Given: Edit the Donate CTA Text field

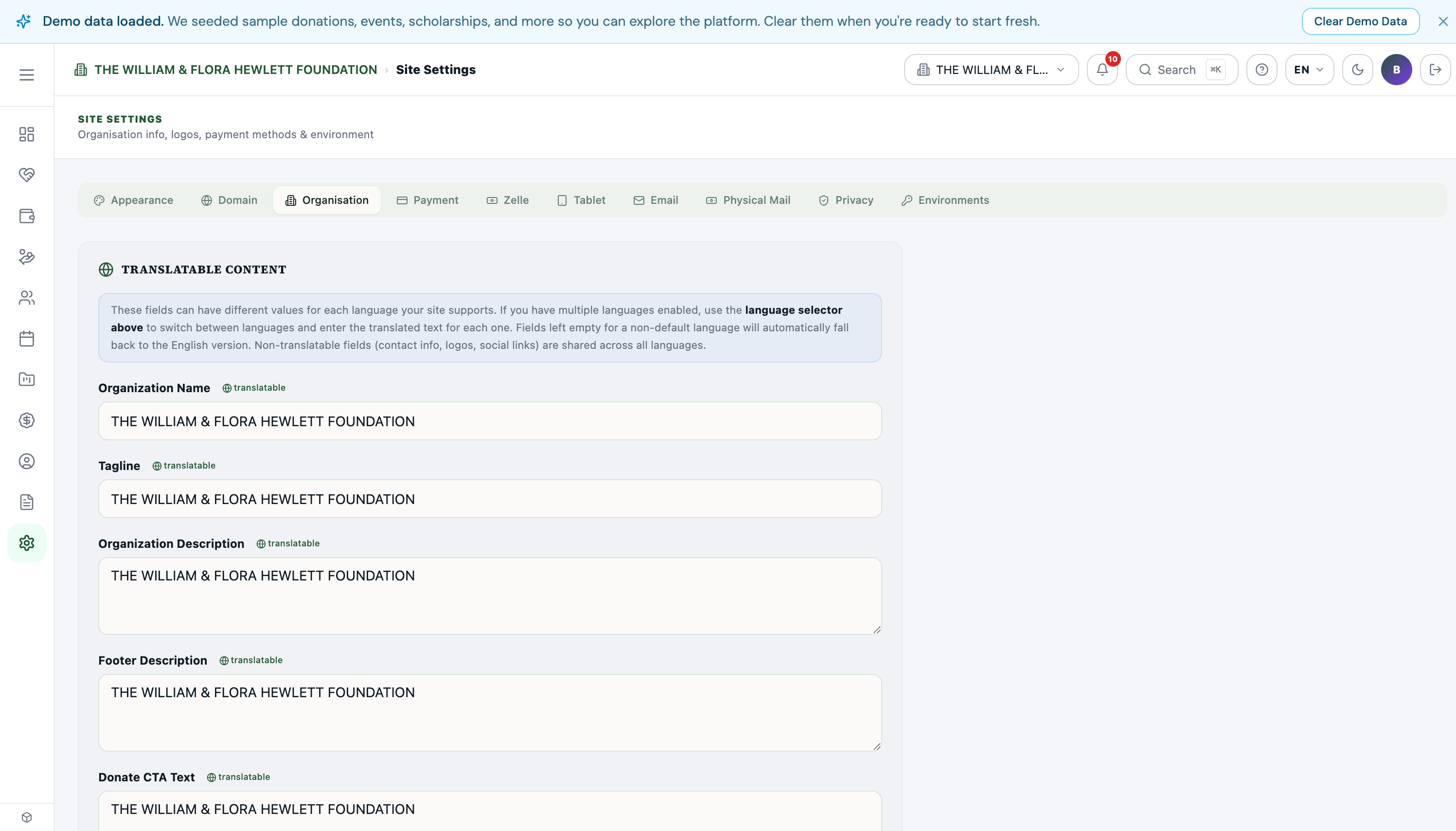Looking at the screenshot, I should click(490, 811).
